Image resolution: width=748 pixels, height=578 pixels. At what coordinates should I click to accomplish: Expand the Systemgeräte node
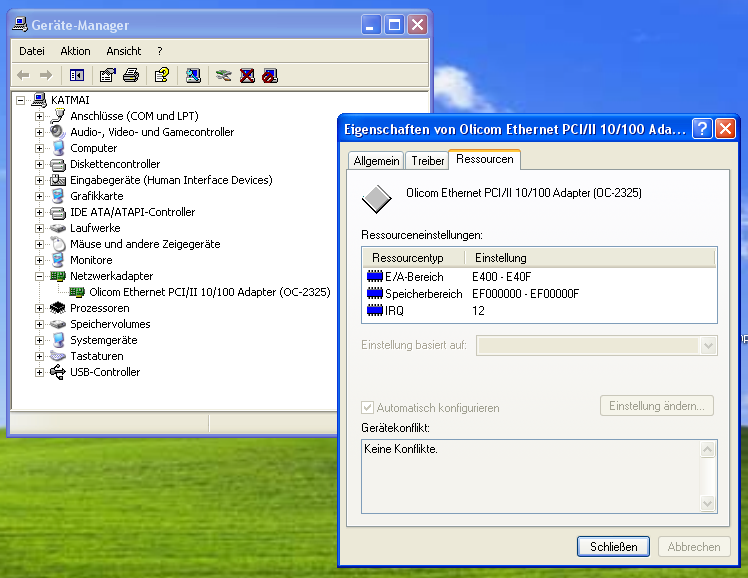pyautogui.click(x=40, y=341)
